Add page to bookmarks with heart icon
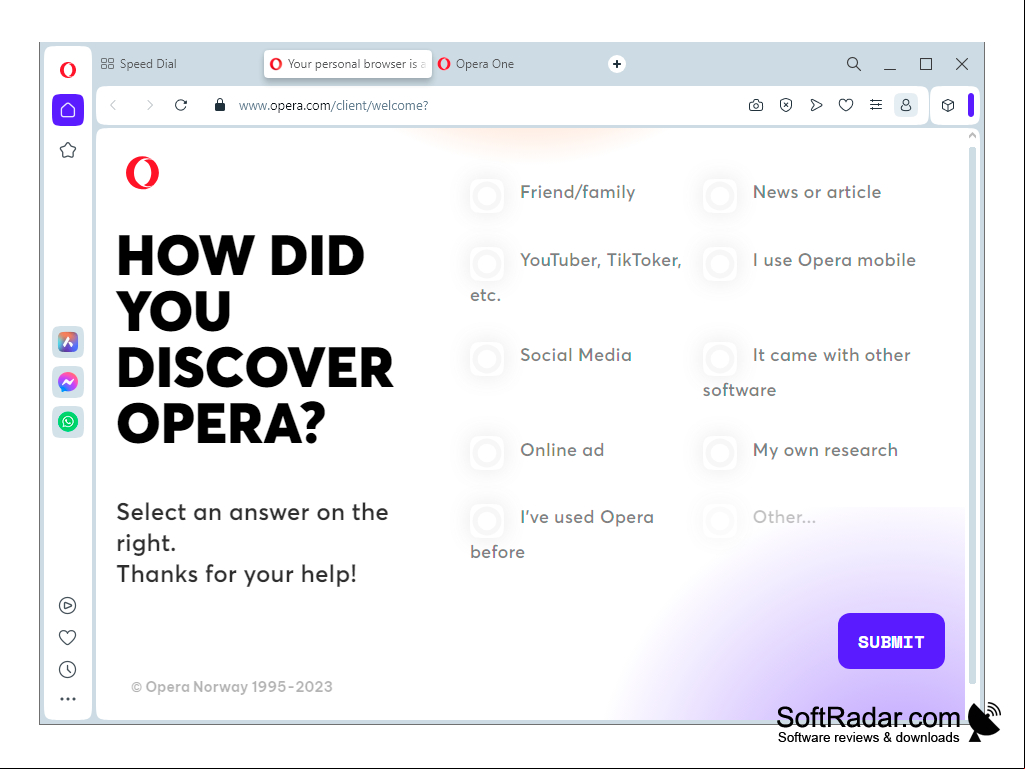The image size is (1025, 769). click(846, 105)
